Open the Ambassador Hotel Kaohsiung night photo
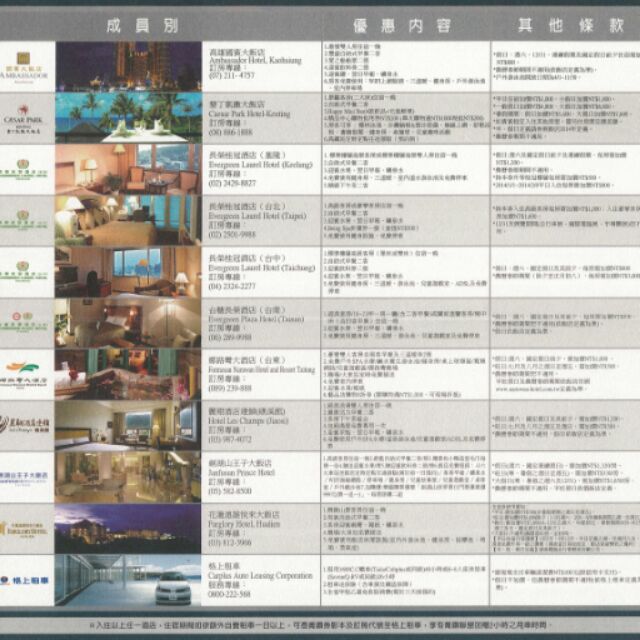The height and width of the screenshot is (640, 640). [x=127, y=65]
